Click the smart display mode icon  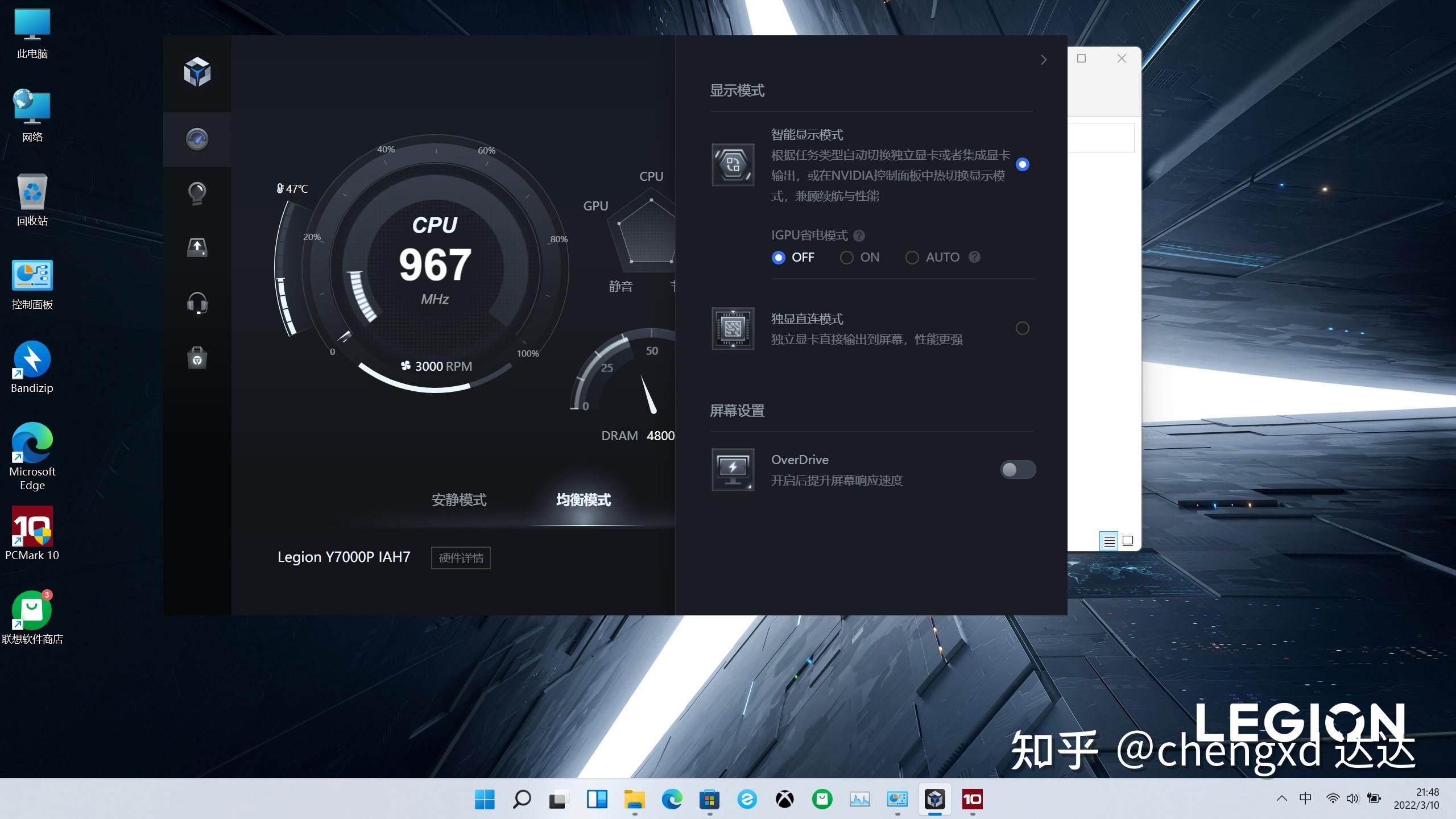[x=733, y=165]
